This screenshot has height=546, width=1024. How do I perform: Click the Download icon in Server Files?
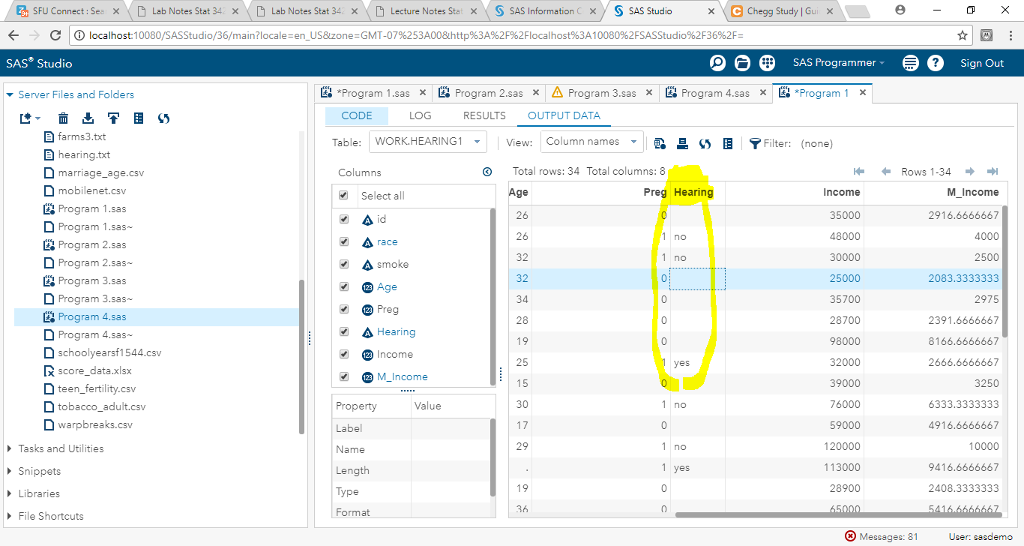[x=88, y=118]
